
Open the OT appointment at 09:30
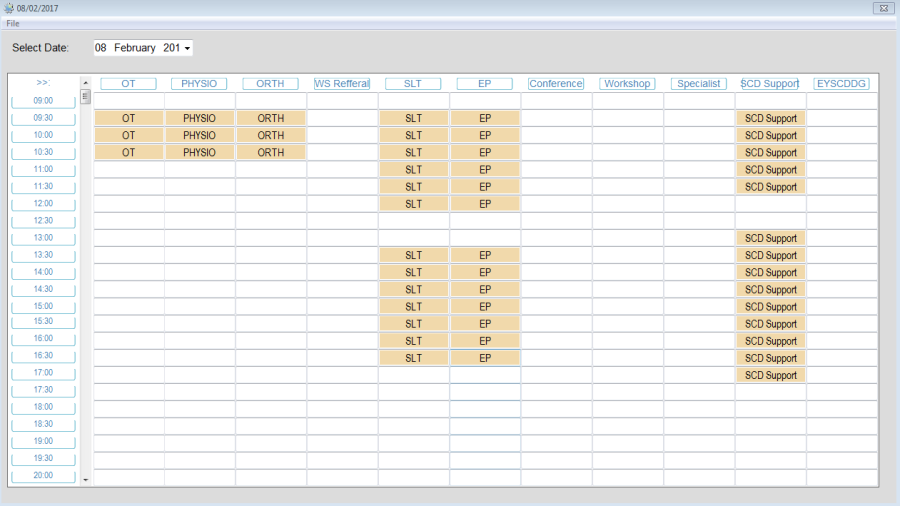(128, 118)
